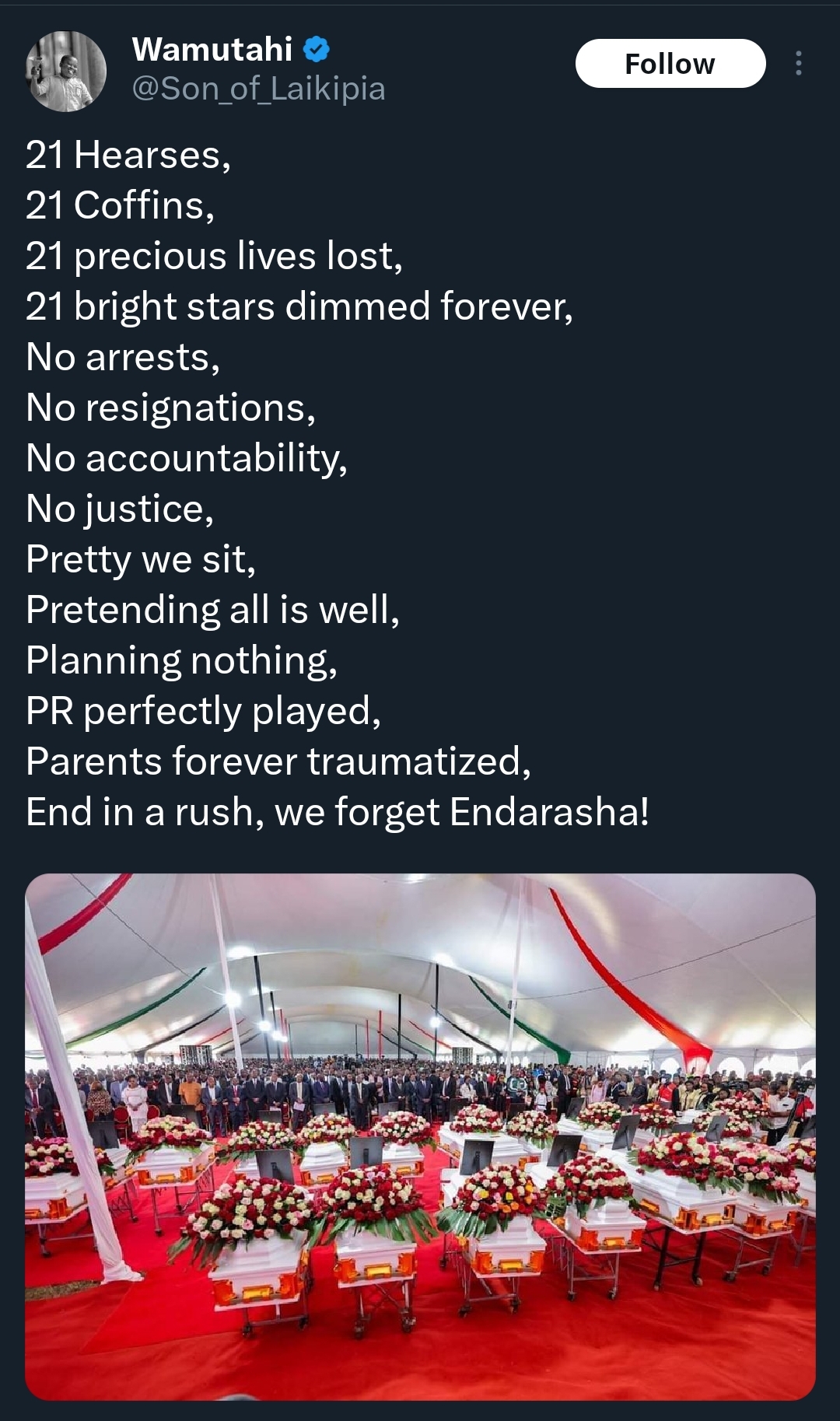Image resolution: width=840 pixels, height=1421 pixels.
Task: Click the '21 Hearses,' text line
Action: click(x=128, y=155)
